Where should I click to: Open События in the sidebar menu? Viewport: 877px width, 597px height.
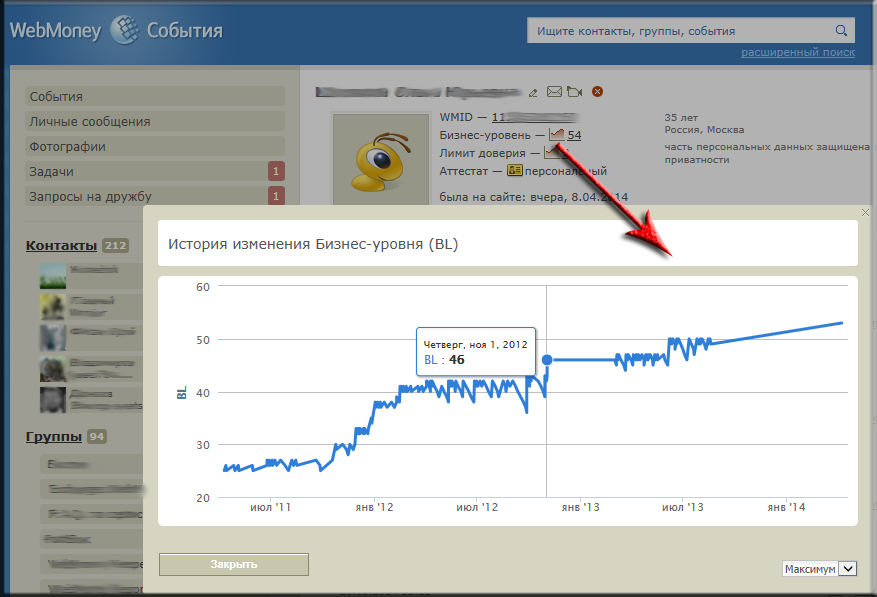pyautogui.click(x=155, y=96)
